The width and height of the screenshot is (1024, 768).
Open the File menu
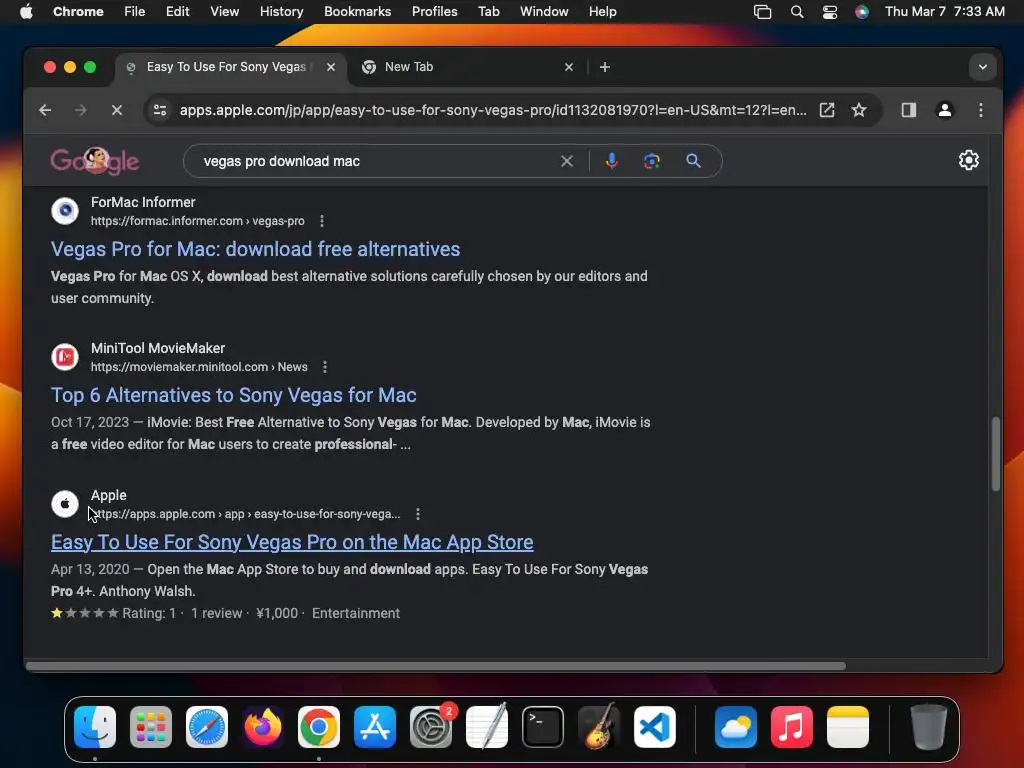coord(135,11)
